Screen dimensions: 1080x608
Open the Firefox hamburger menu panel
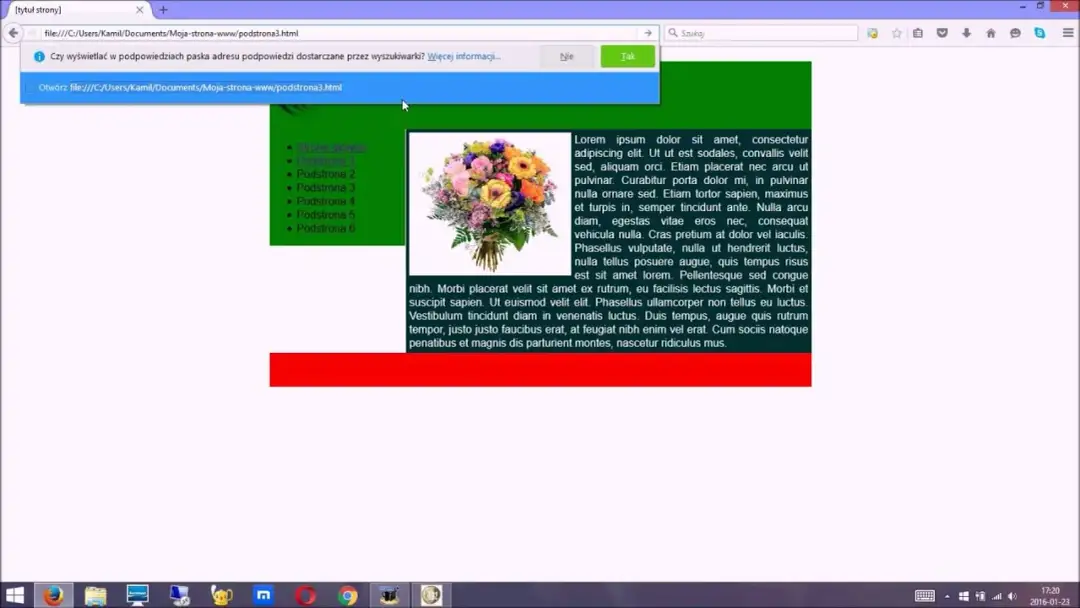pyautogui.click(x=1066, y=33)
